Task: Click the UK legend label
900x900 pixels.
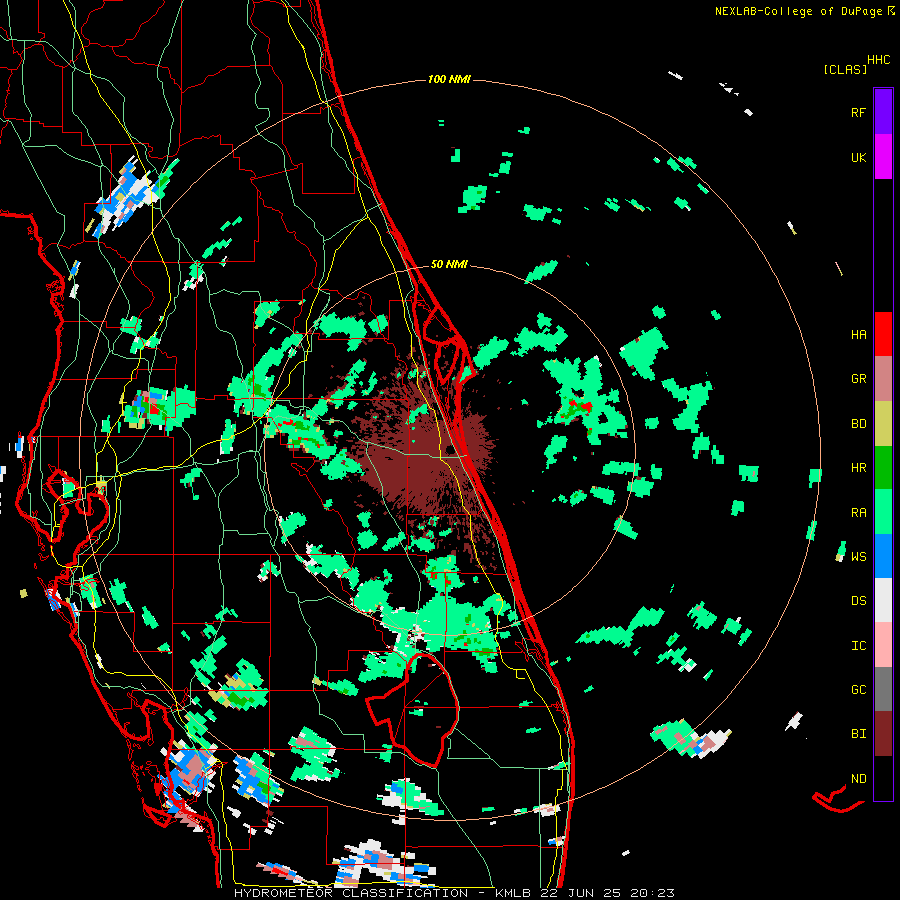Action: [x=858, y=157]
